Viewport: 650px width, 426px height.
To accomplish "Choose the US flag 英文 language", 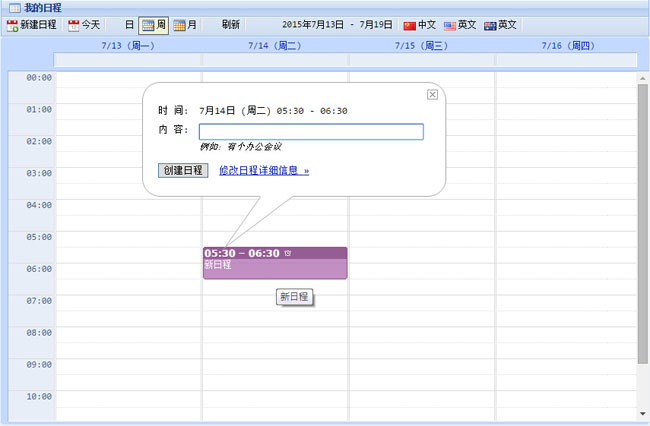I will [x=450, y=25].
